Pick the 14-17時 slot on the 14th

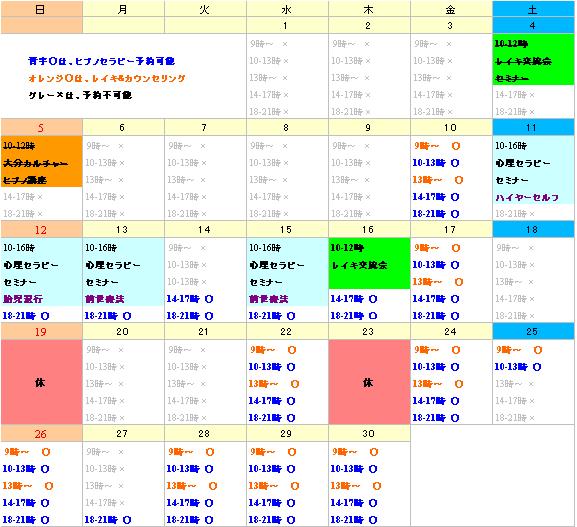click(x=190, y=299)
